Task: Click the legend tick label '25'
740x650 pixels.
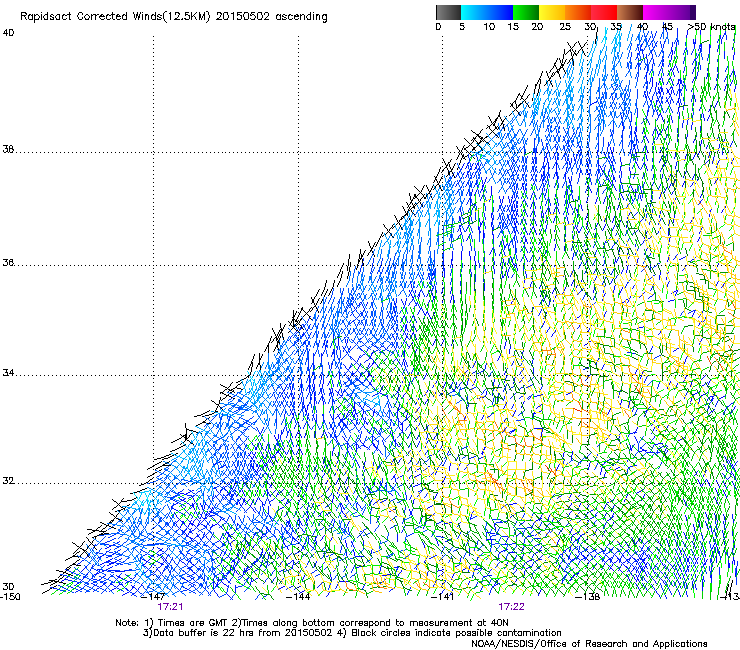Action: tap(565, 27)
